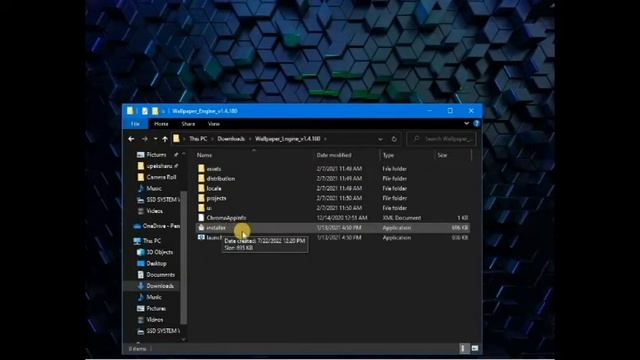Switch to the large icons view status bar icon
Image resolution: width=640 pixels, height=360 pixels.
pyautogui.click(x=475, y=348)
